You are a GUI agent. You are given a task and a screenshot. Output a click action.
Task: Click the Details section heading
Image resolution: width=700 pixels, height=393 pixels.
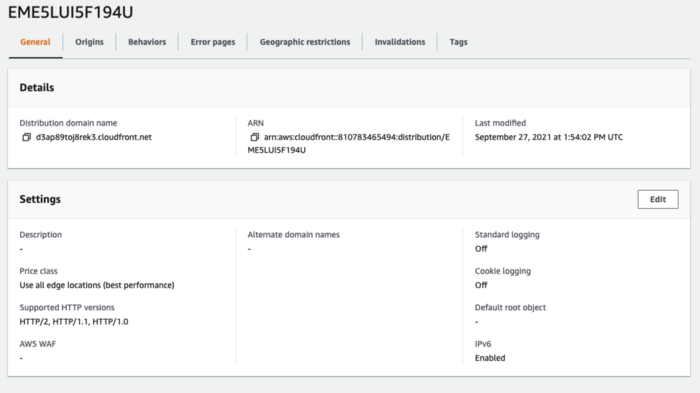[x=37, y=88]
